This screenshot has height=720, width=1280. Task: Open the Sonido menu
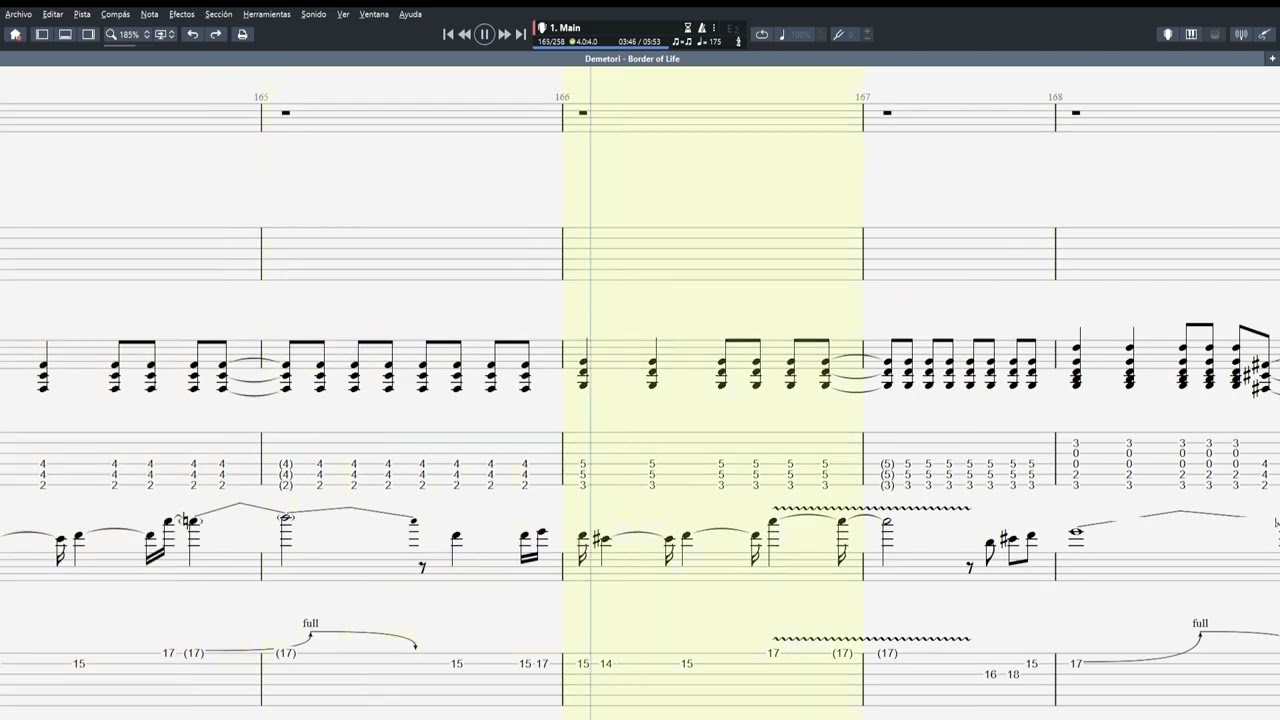point(314,14)
